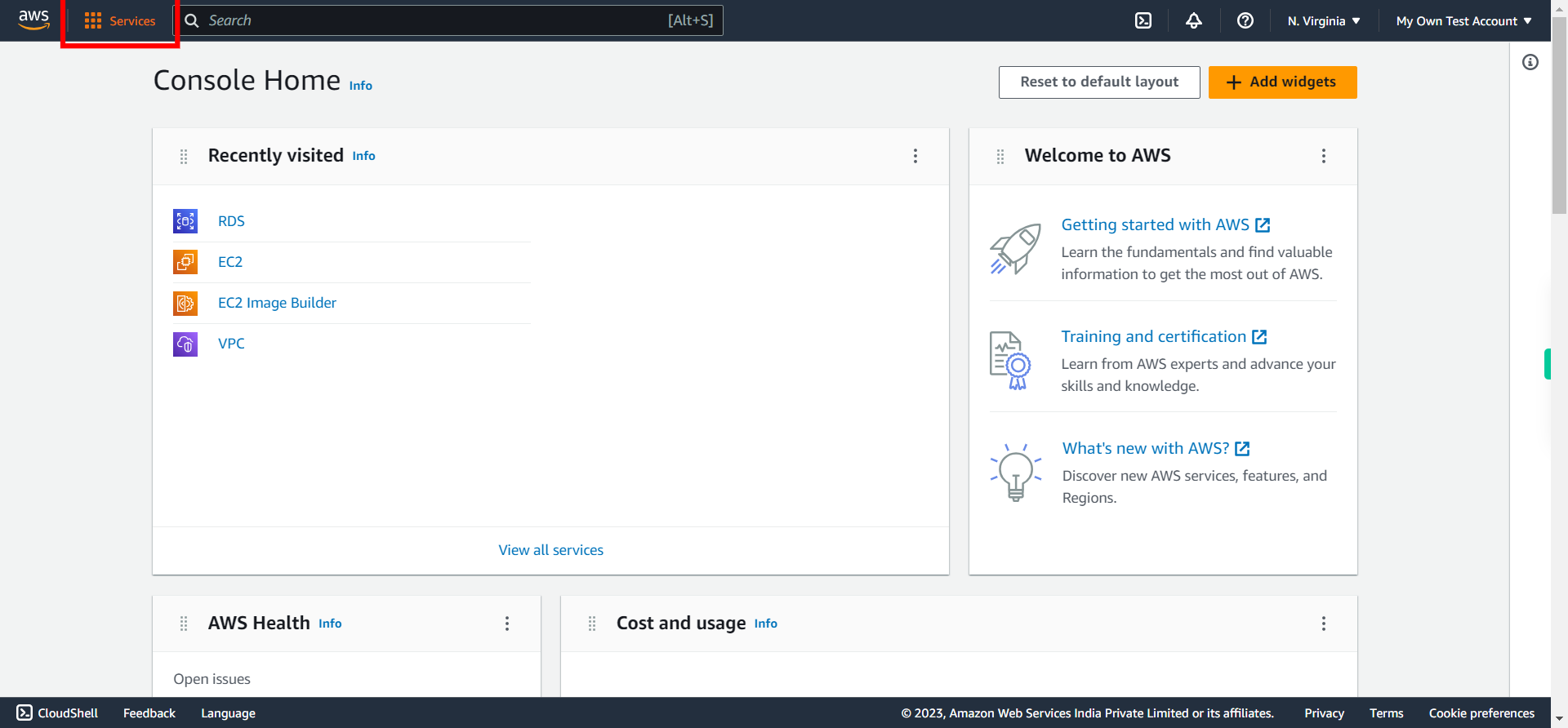Image resolution: width=1568 pixels, height=728 pixels.
Task: Click the page vertical scrollbar thumb
Action: point(1559,114)
